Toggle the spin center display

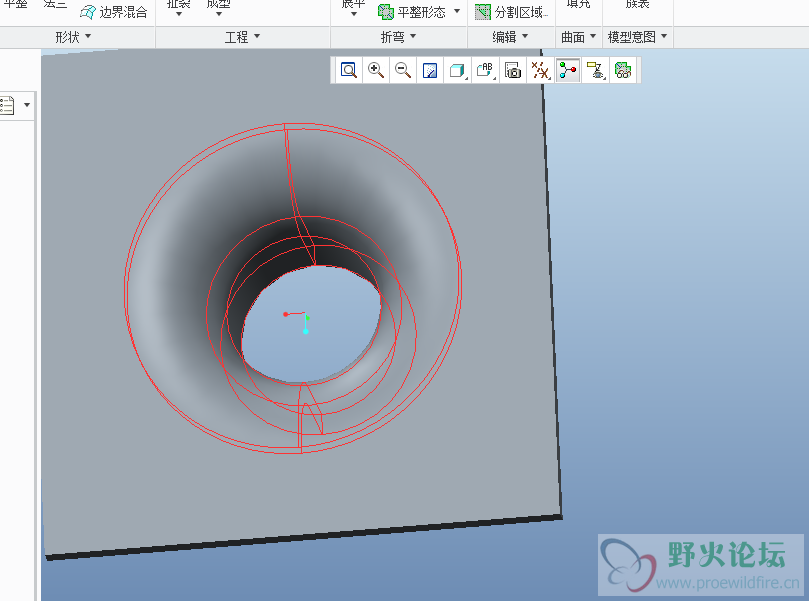point(568,70)
